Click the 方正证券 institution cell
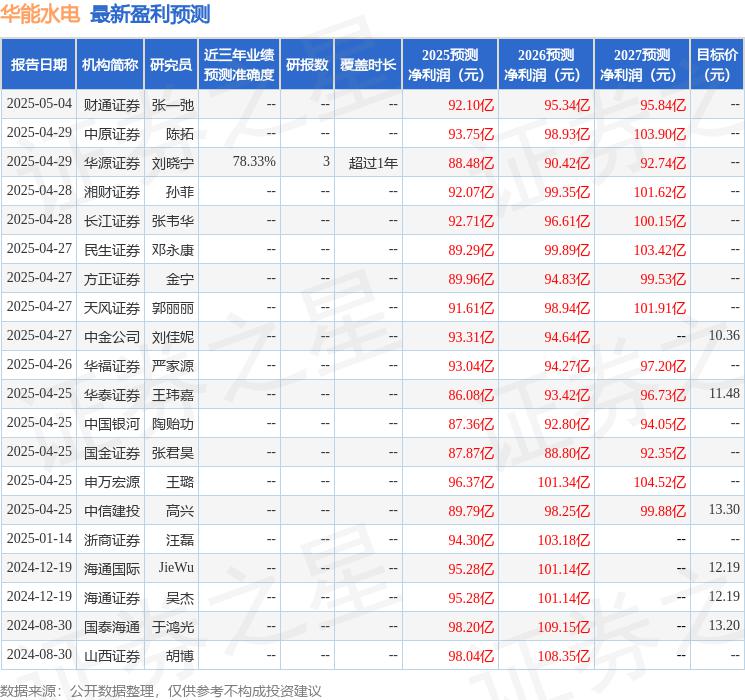 point(112,279)
